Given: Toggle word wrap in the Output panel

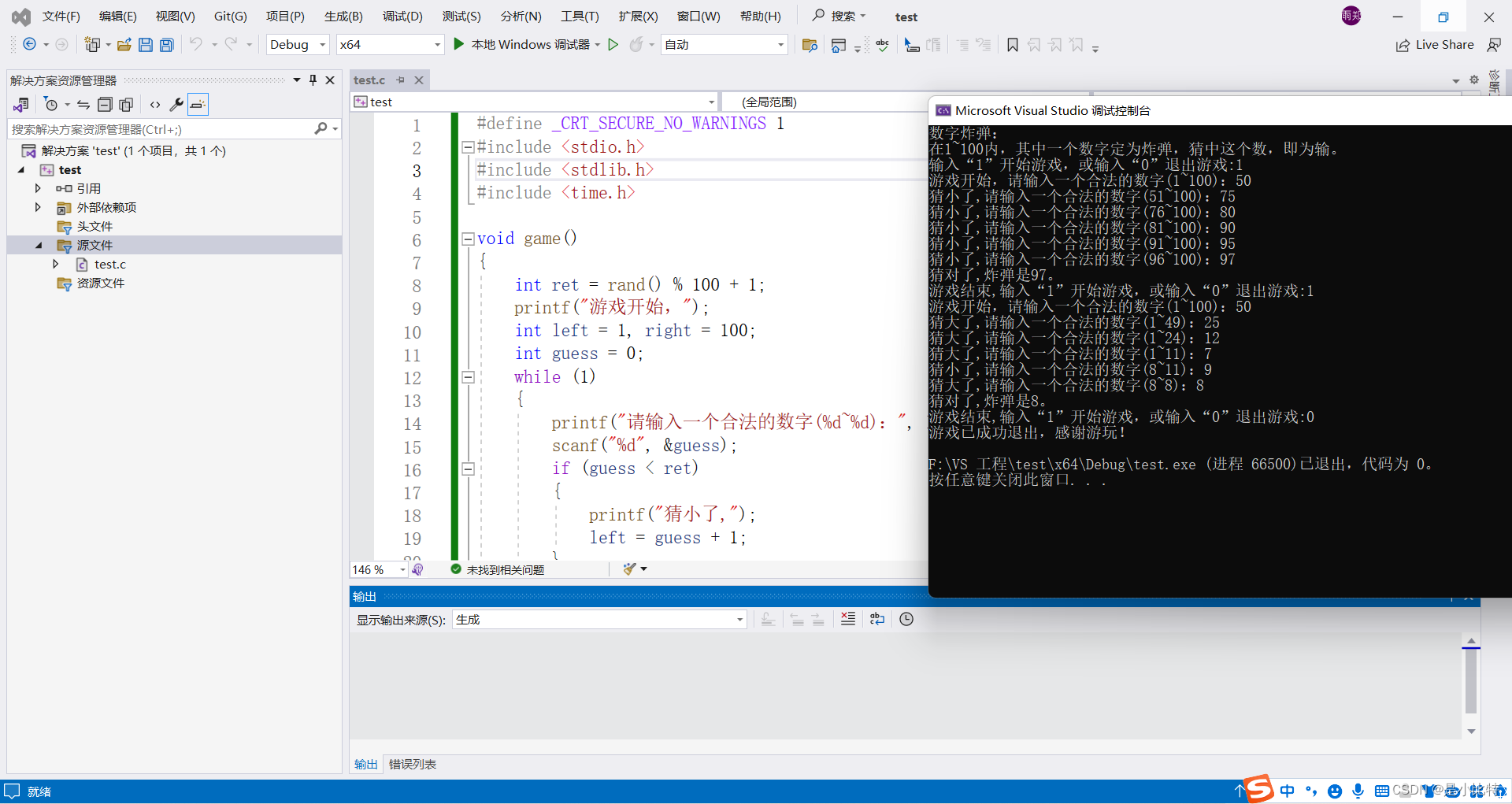Looking at the screenshot, I should pos(877,620).
